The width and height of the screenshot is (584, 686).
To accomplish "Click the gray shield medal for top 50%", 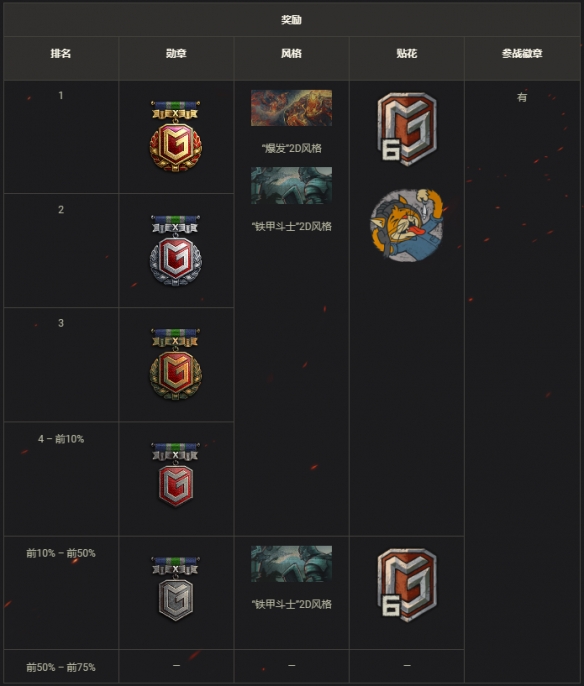I will tap(175, 589).
